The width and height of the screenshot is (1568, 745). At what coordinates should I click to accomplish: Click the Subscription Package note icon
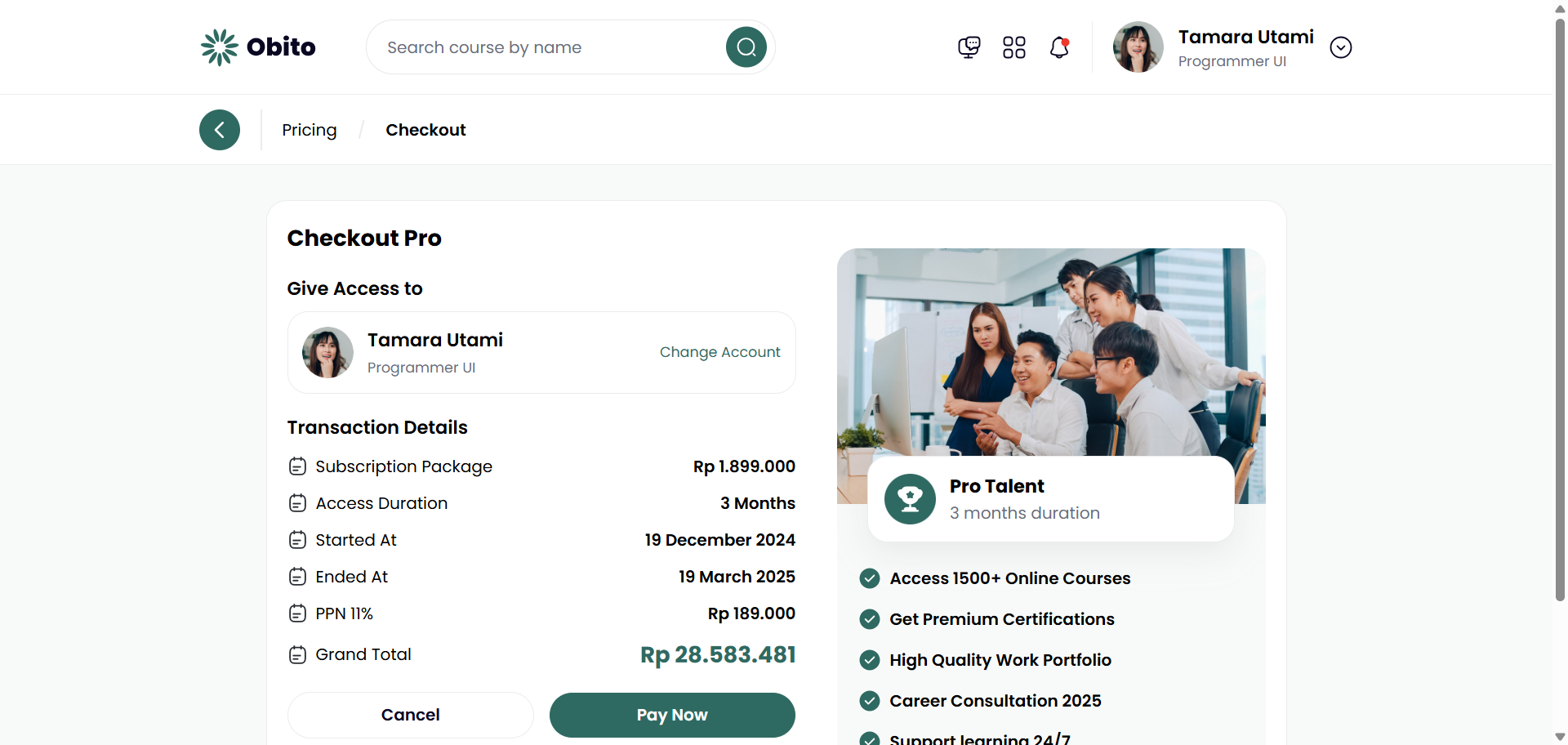point(298,466)
